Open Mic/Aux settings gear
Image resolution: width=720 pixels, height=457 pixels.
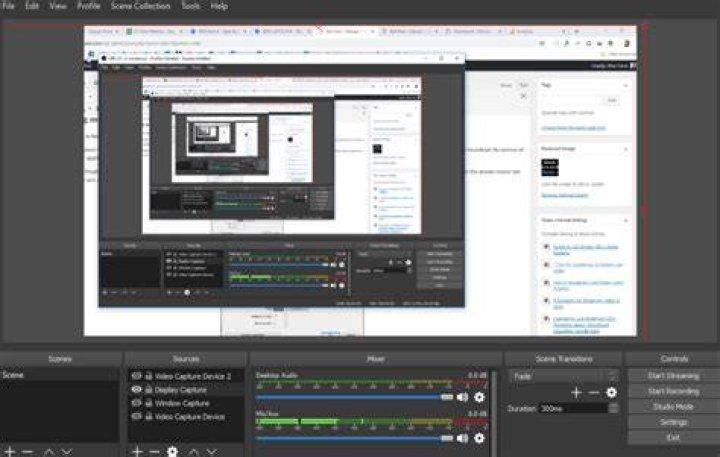coord(479,438)
